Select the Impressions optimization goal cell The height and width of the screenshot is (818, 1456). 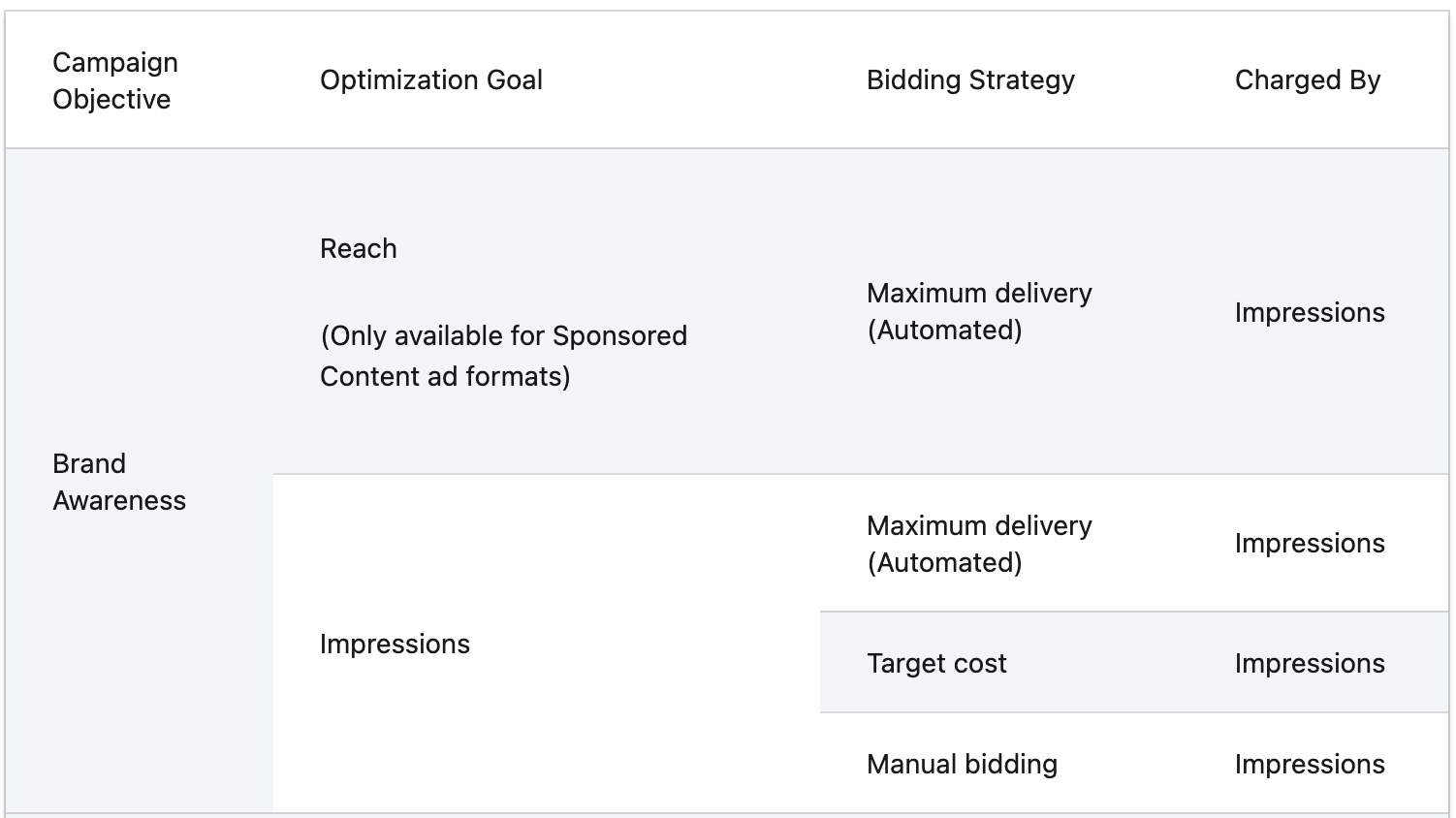(395, 645)
